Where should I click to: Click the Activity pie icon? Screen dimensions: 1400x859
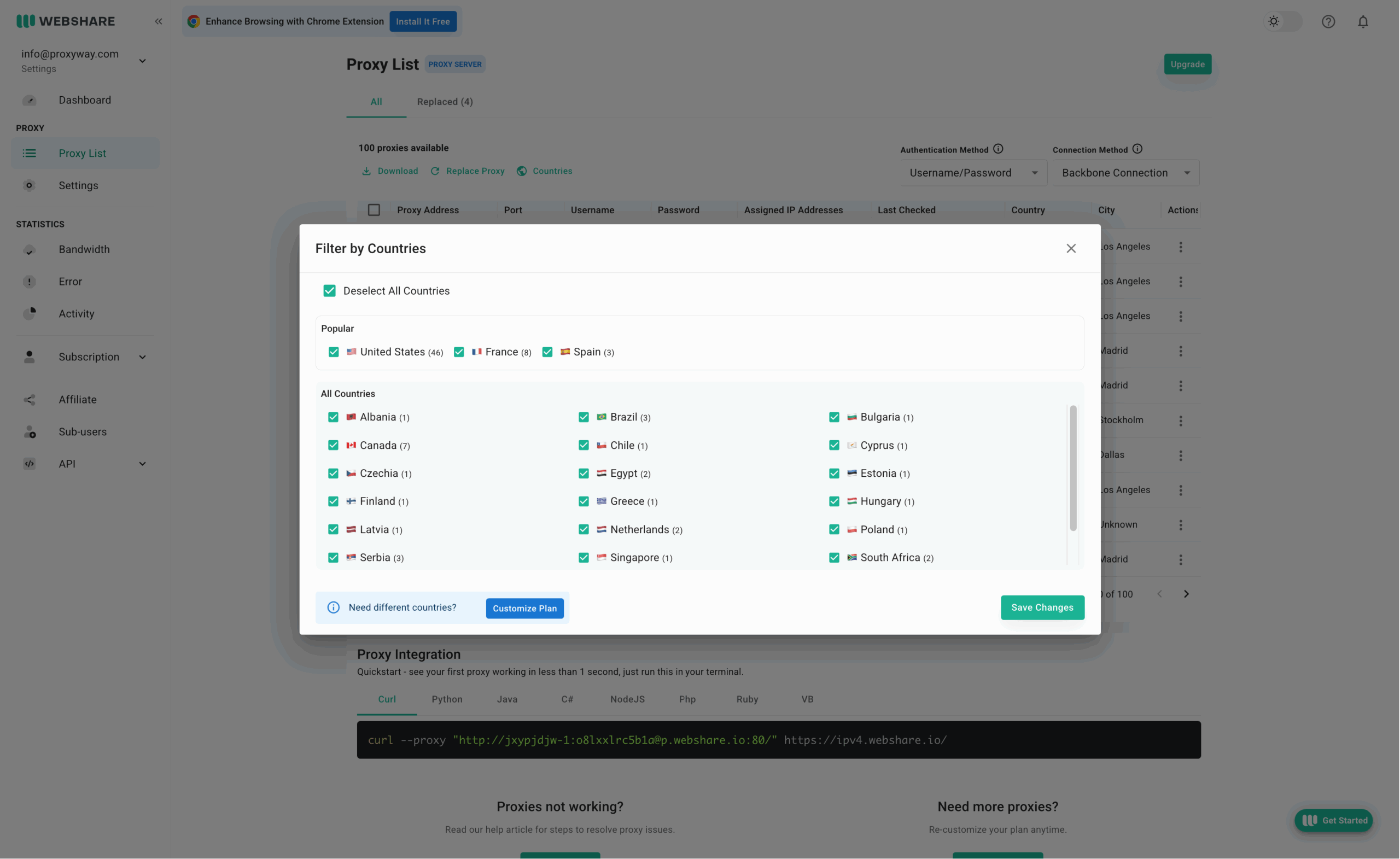coord(30,314)
